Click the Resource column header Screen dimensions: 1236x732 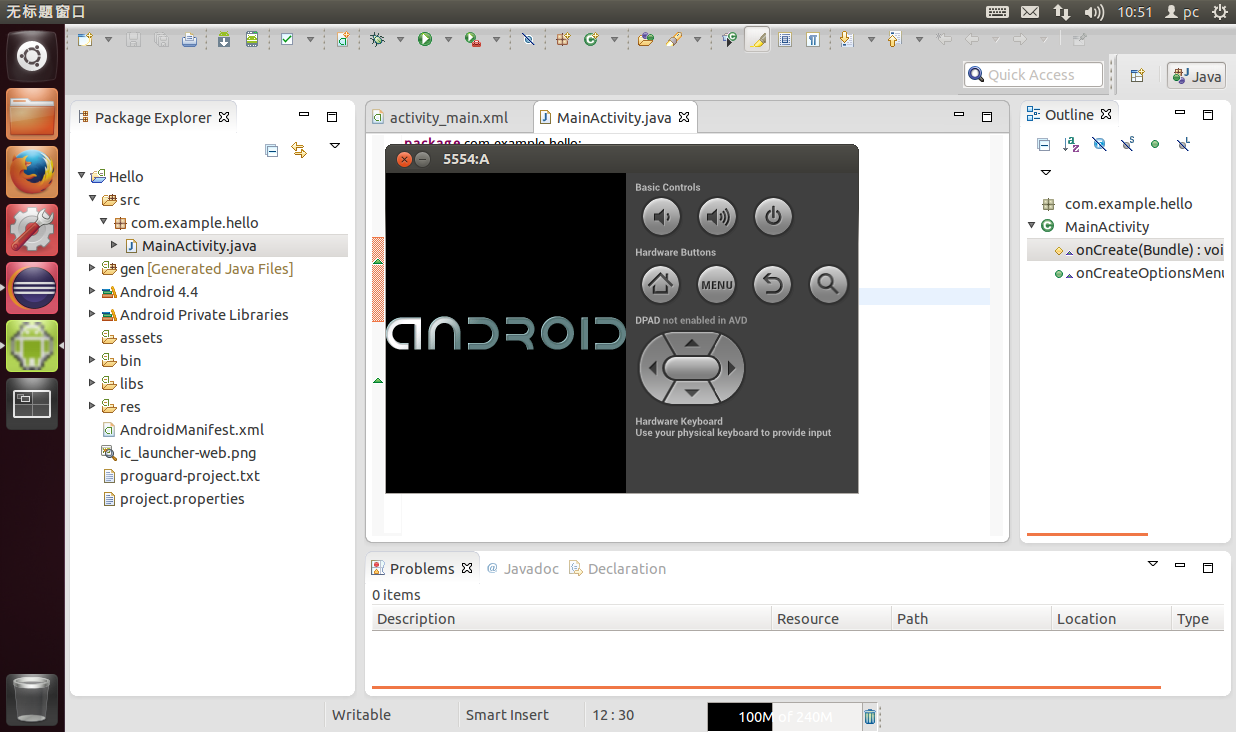click(x=831, y=619)
